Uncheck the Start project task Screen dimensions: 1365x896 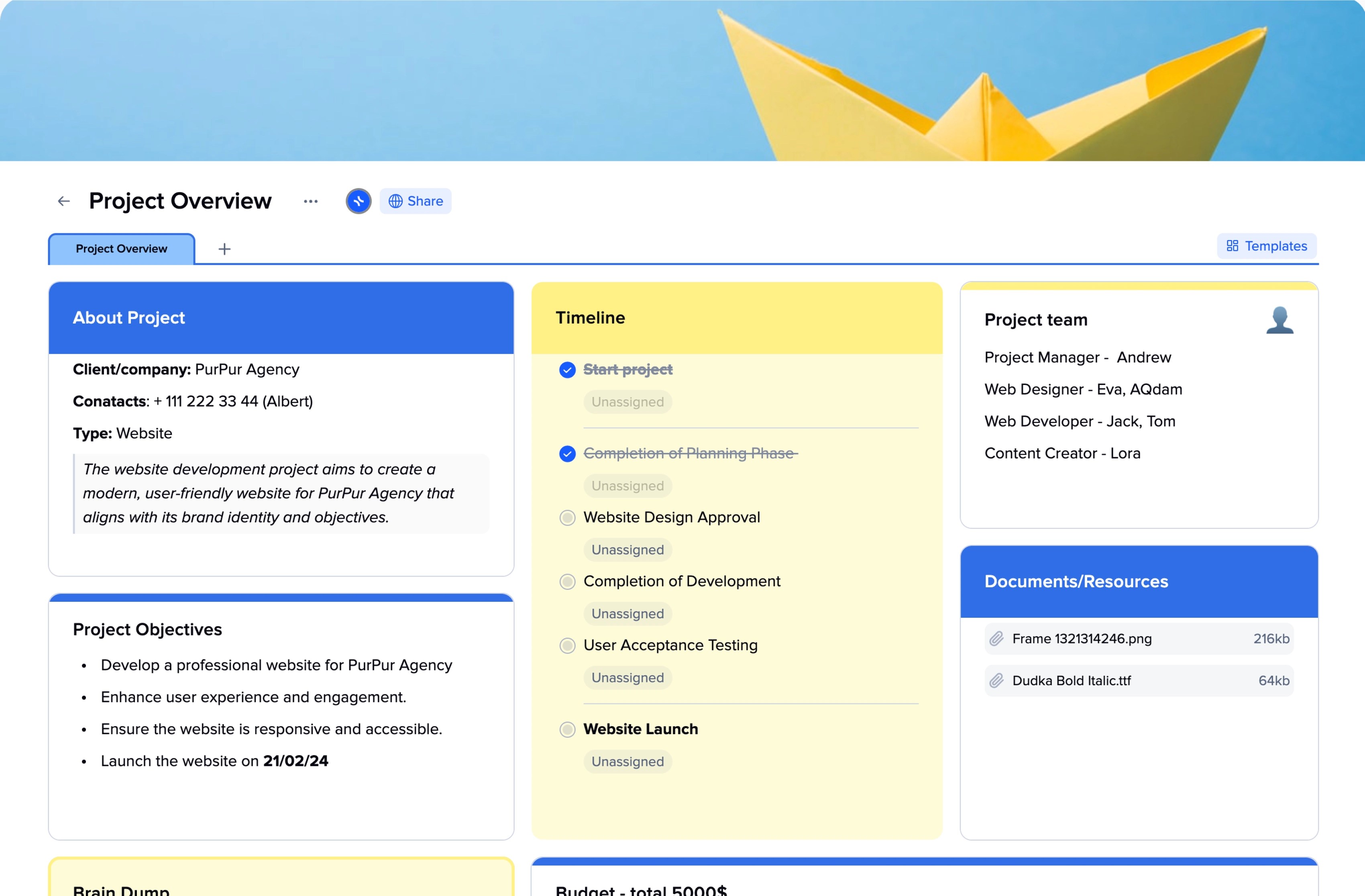tap(567, 370)
